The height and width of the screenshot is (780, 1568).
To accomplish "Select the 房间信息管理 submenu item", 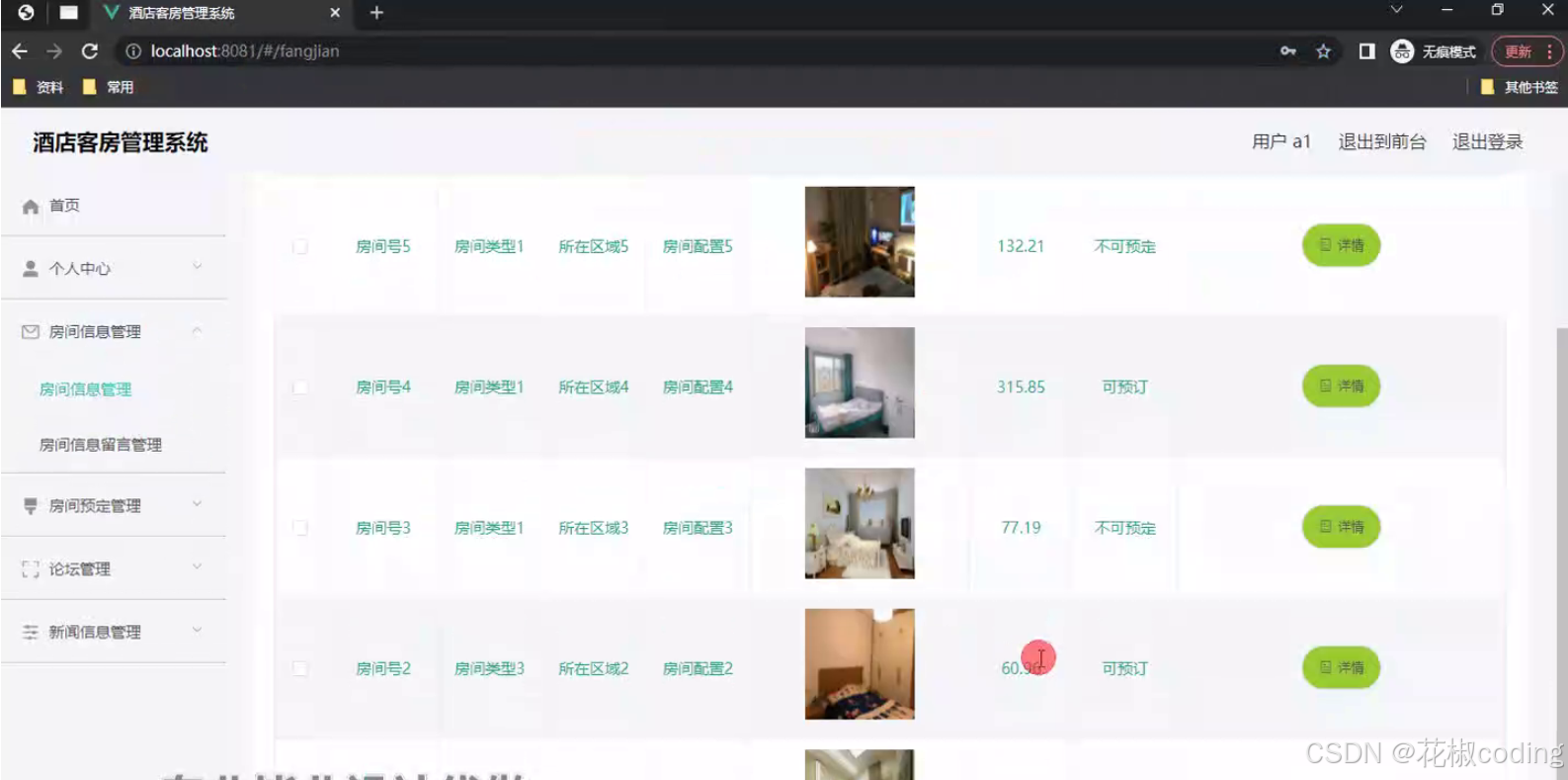I will [x=85, y=390].
